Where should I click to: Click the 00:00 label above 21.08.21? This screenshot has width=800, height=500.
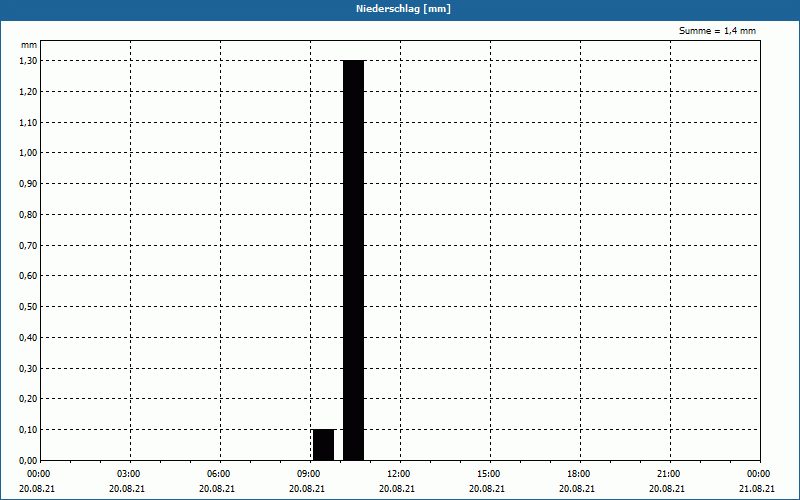pyautogui.click(x=759, y=474)
